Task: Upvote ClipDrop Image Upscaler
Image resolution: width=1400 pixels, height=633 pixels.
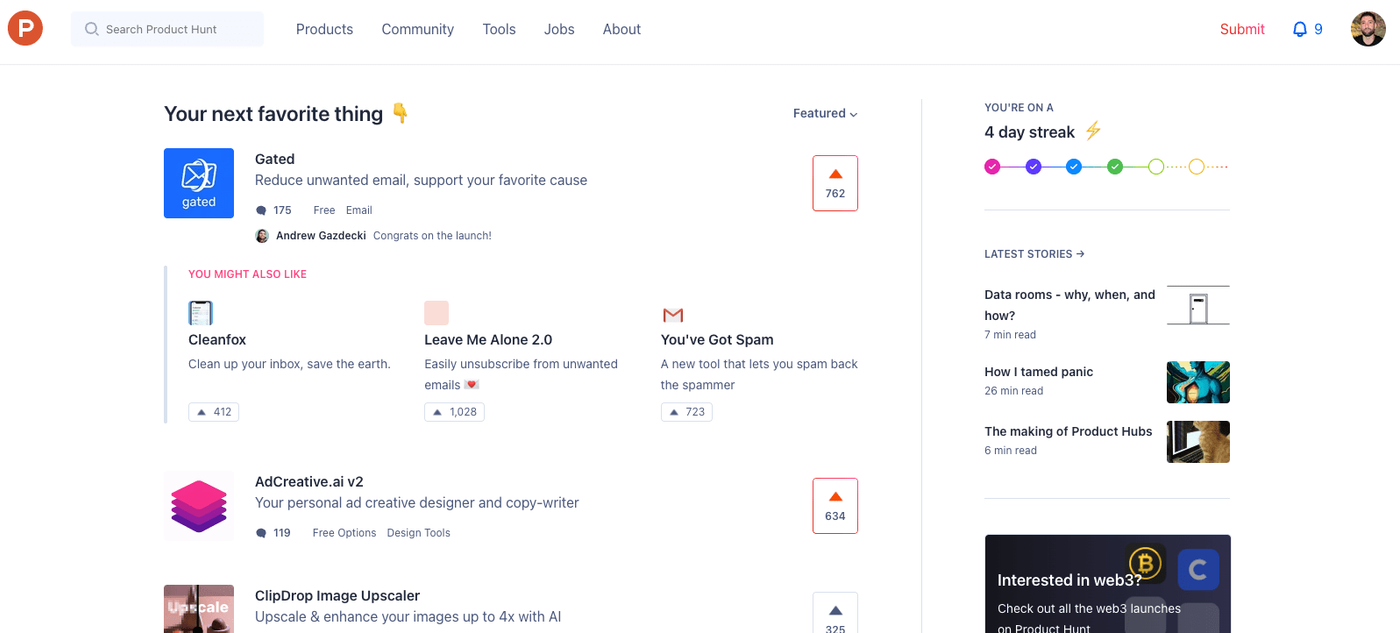Action: click(835, 615)
